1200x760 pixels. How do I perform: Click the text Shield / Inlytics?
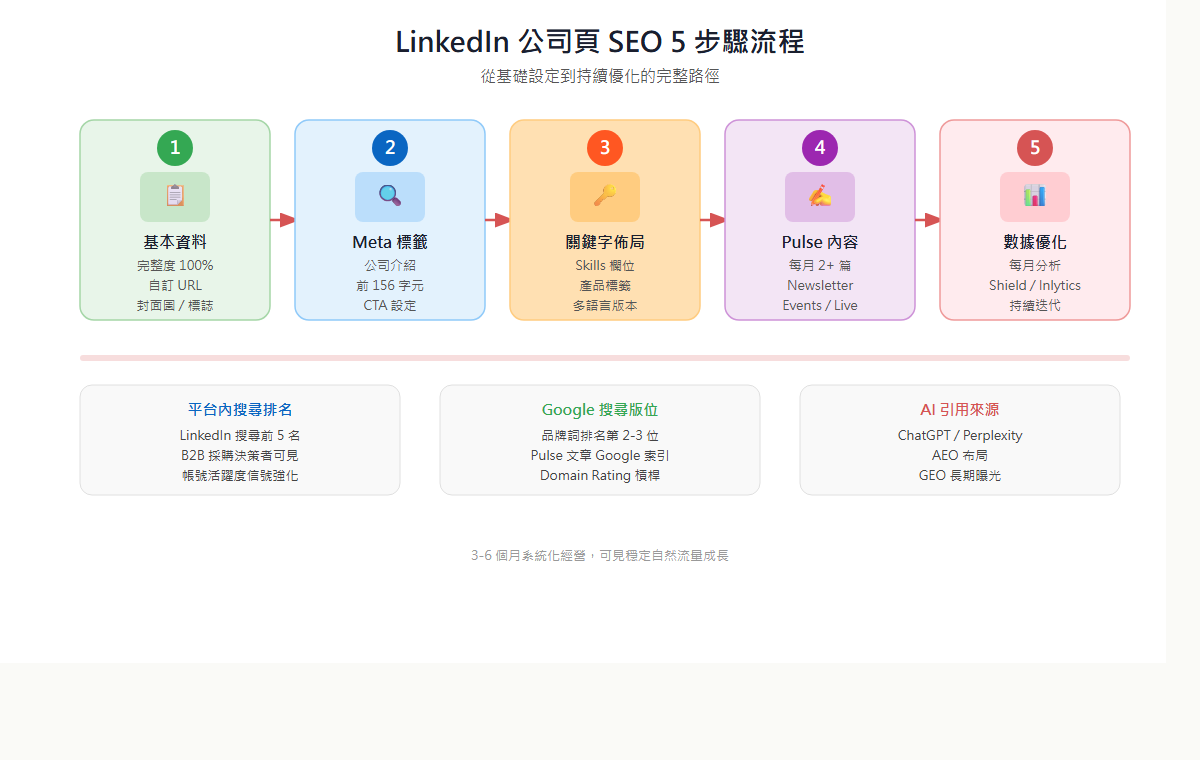[x=1035, y=285]
